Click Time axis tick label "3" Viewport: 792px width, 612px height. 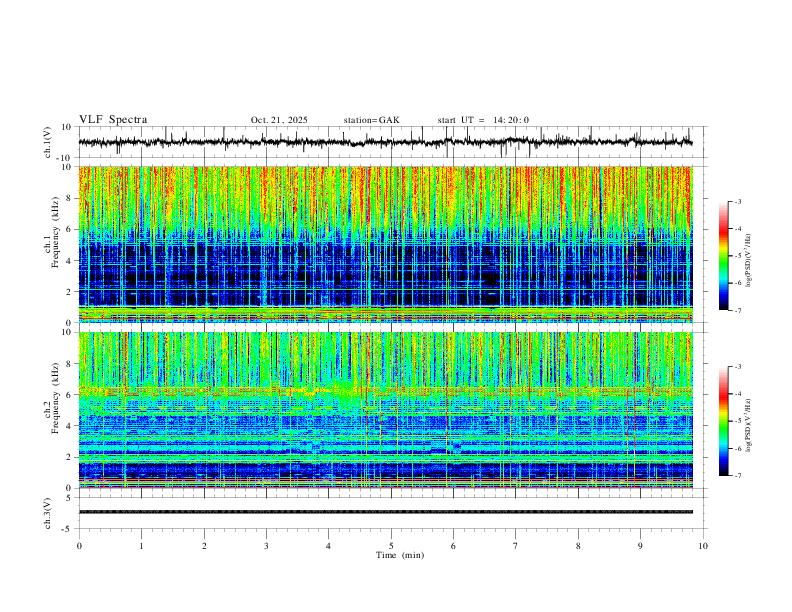266,546
